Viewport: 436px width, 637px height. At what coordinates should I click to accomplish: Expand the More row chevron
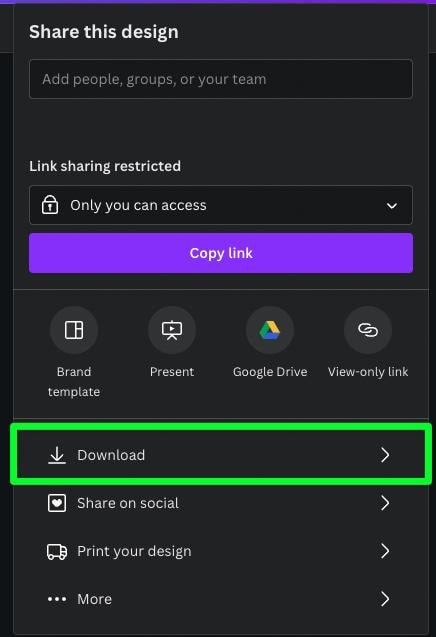click(385, 599)
